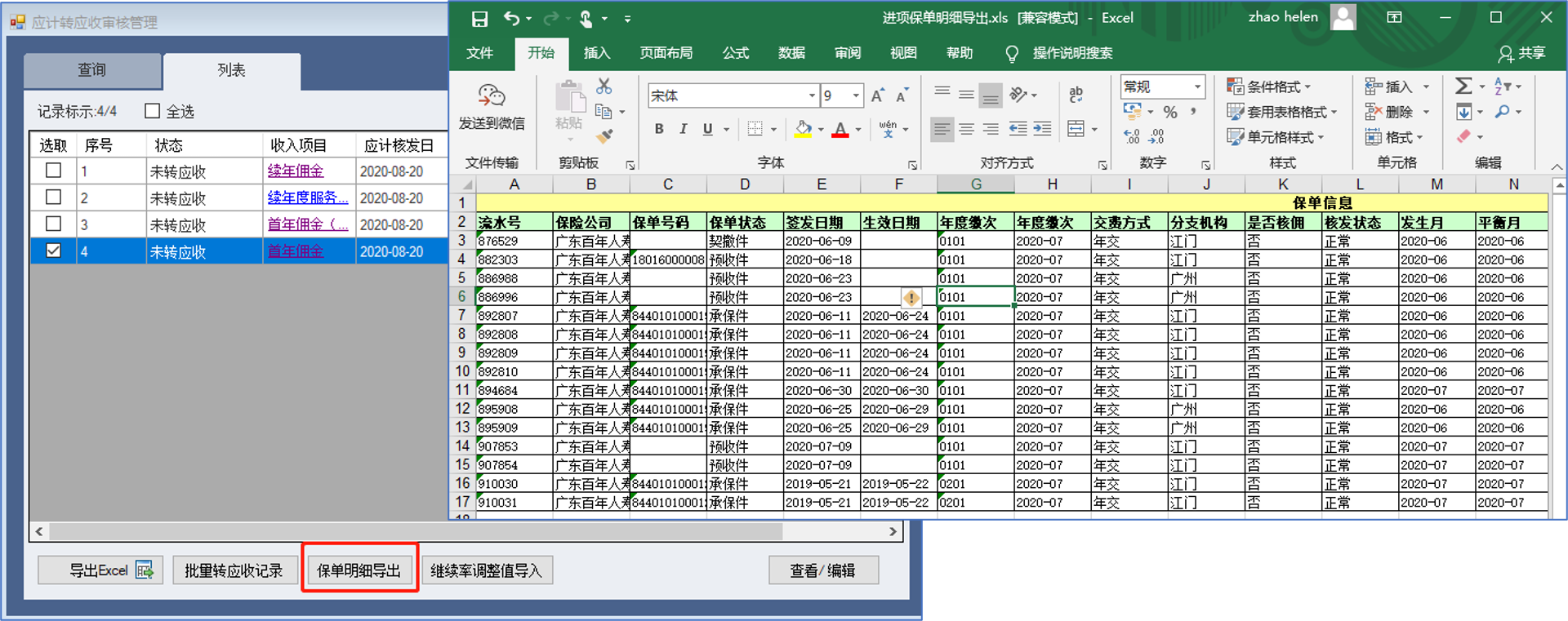Open the font name dropdown showing 宋体
The height and width of the screenshot is (621, 1568).
coord(812,95)
